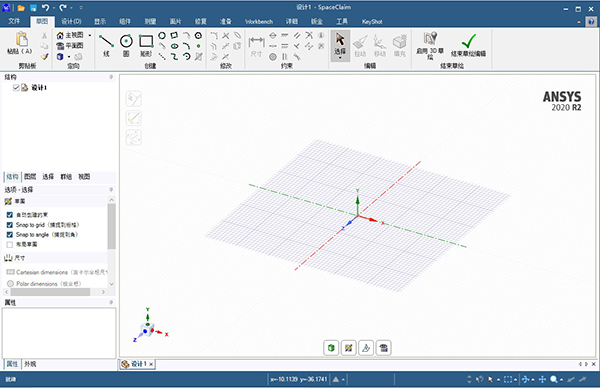Select the 设计1 node in structure tree
This screenshot has width=600, height=388.
coord(39,88)
